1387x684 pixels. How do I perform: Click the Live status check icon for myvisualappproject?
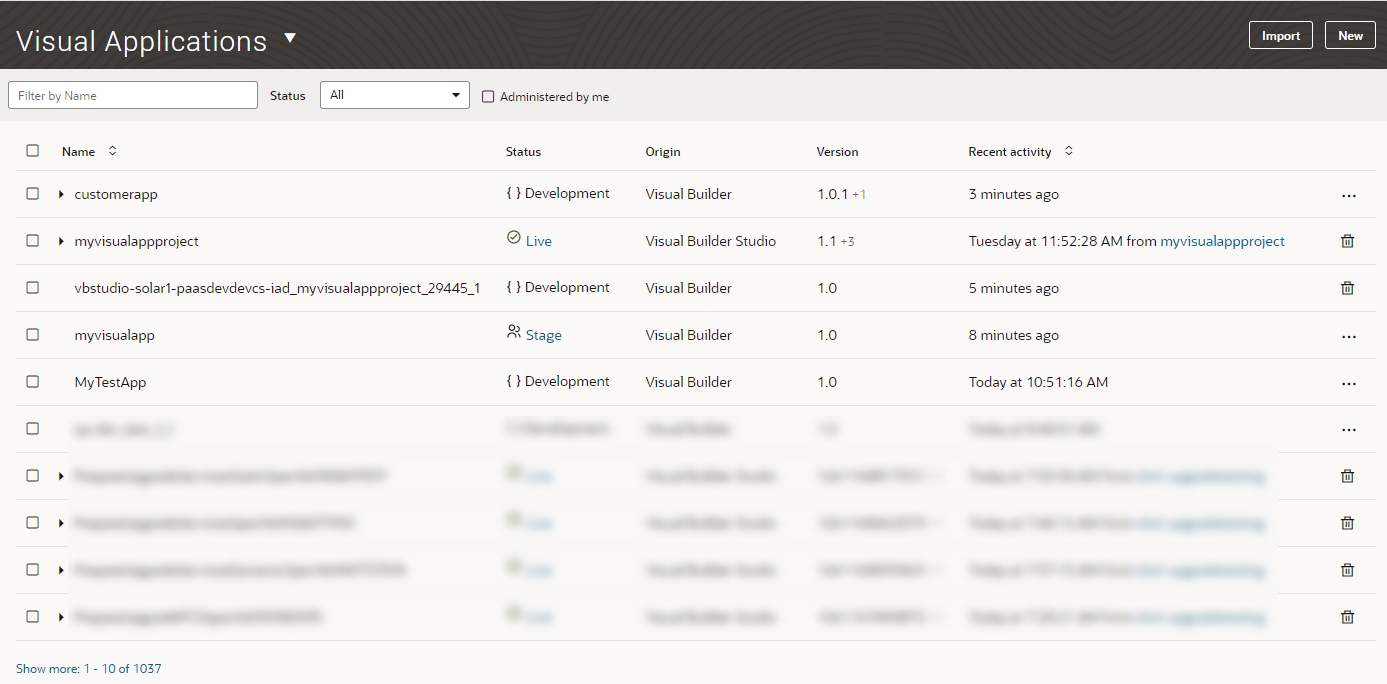pos(514,238)
